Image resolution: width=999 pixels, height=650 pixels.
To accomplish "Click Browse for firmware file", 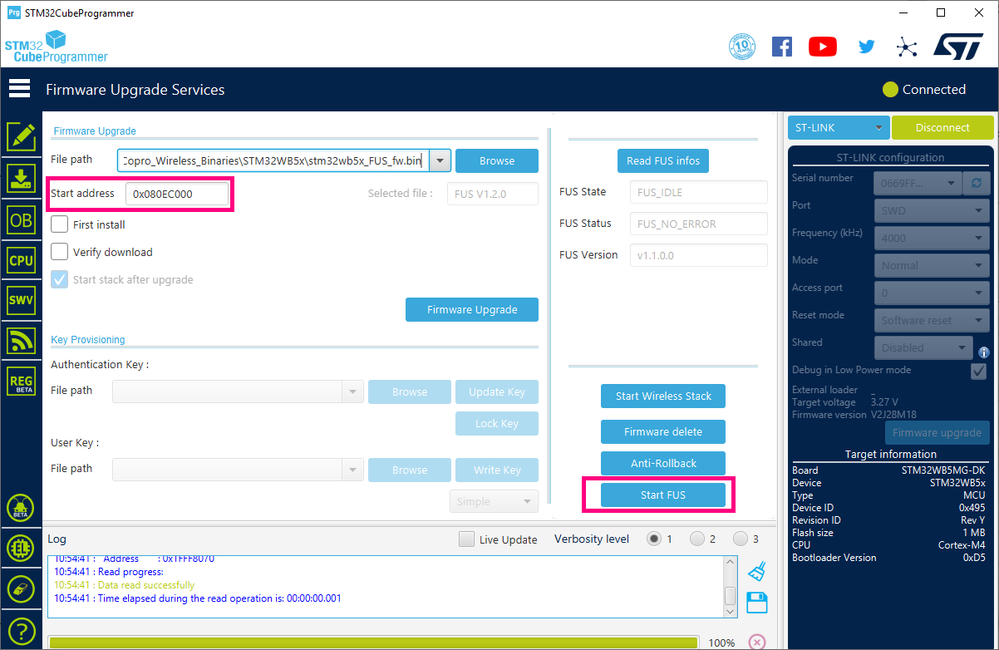I will [x=497, y=161].
